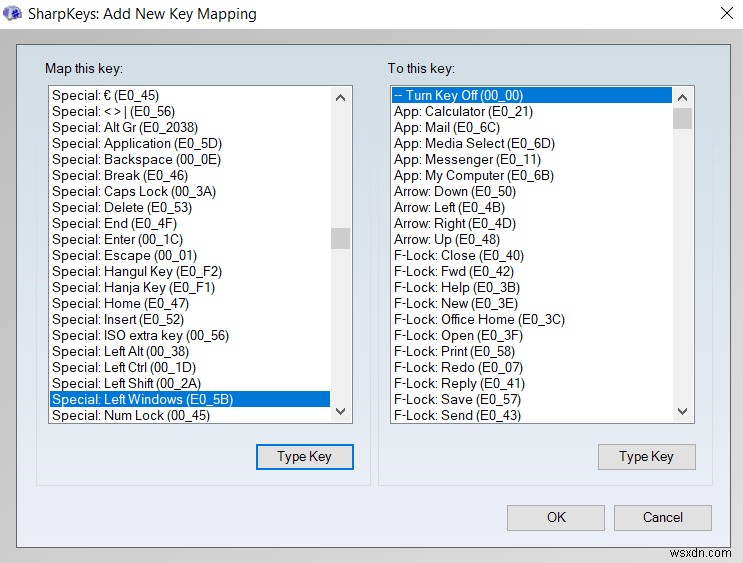
Task: Select Special: Hanja Key (E0_F1)
Action: tap(190, 288)
